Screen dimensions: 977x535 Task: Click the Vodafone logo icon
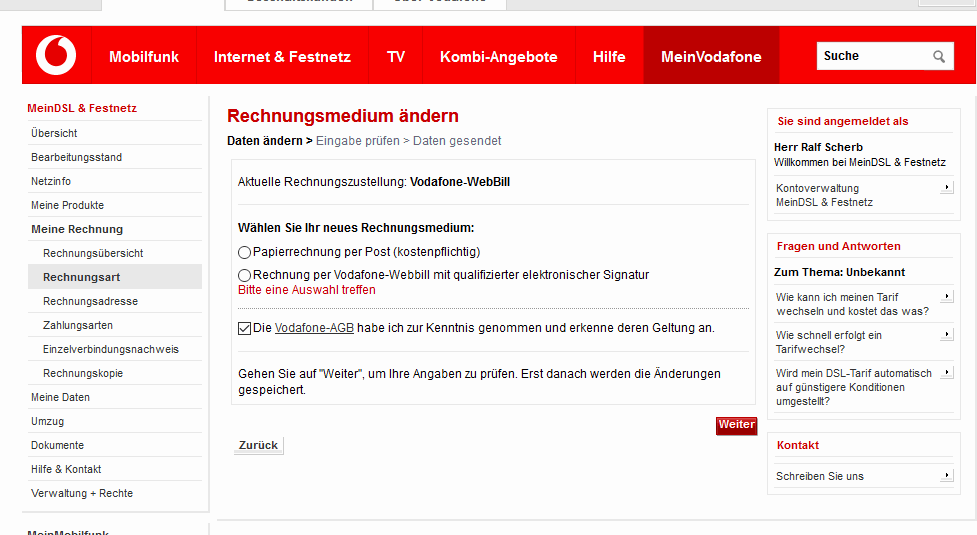[x=56, y=55]
